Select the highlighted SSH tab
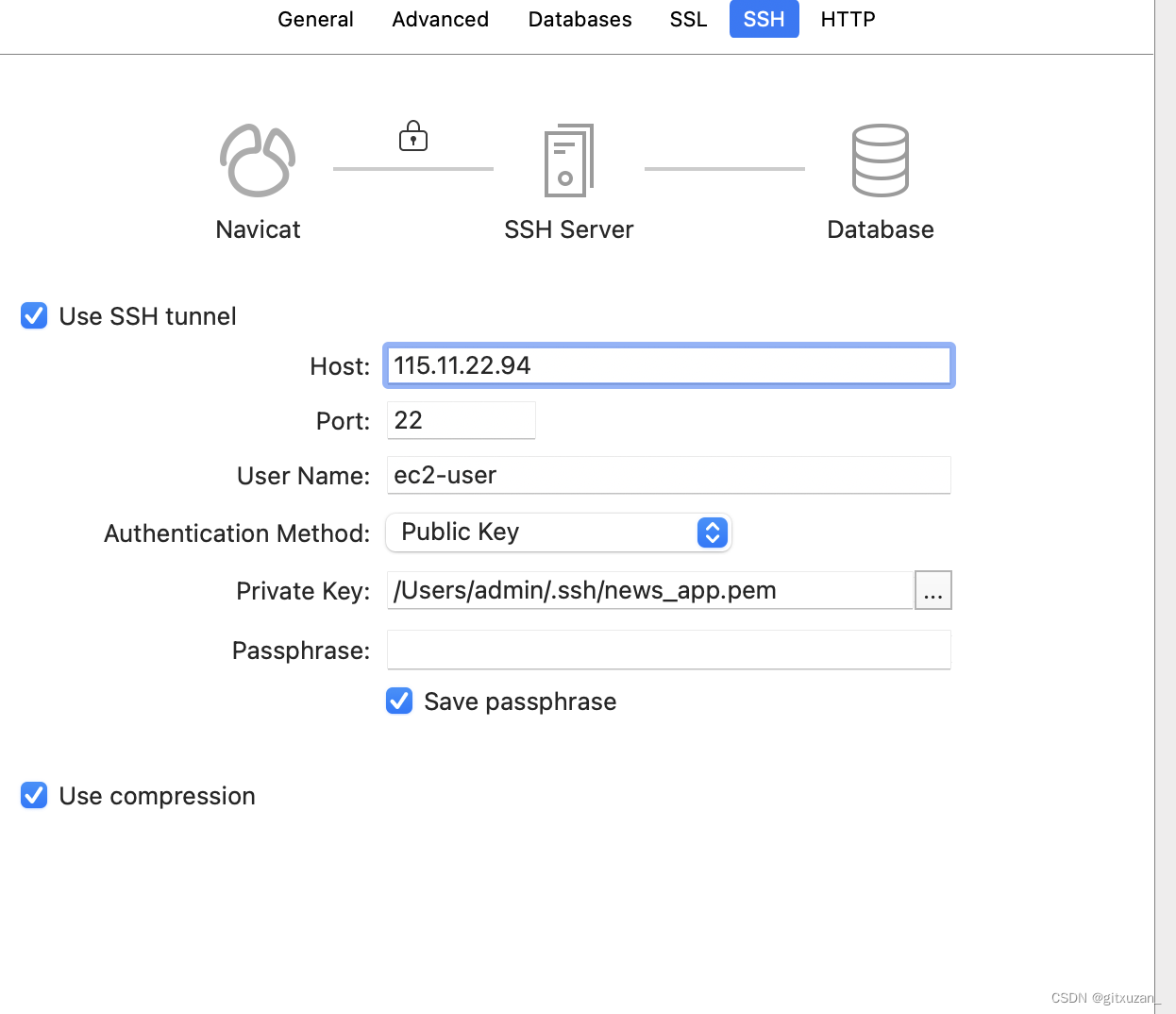The width and height of the screenshot is (1176, 1014). (x=764, y=19)
